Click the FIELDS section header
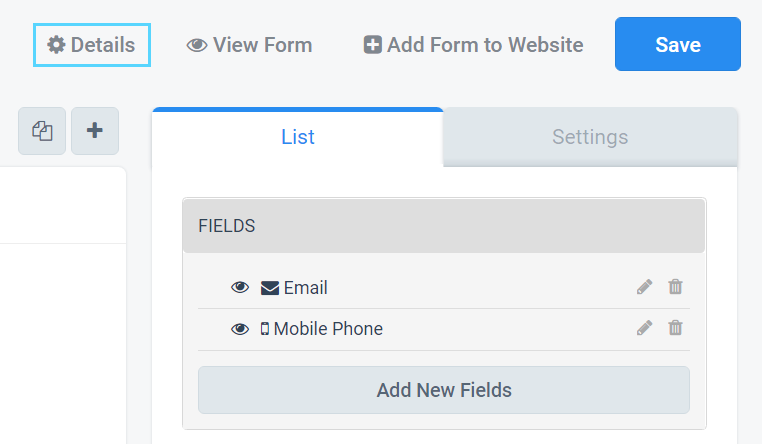 coord(444,226)
